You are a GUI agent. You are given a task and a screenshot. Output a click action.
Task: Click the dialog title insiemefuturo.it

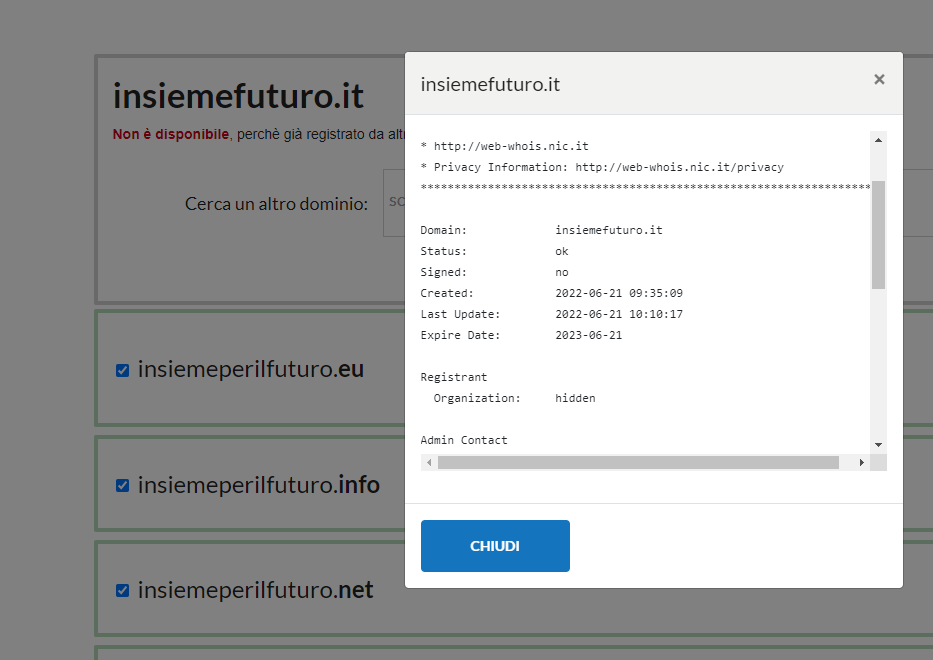tap(490, 85)
